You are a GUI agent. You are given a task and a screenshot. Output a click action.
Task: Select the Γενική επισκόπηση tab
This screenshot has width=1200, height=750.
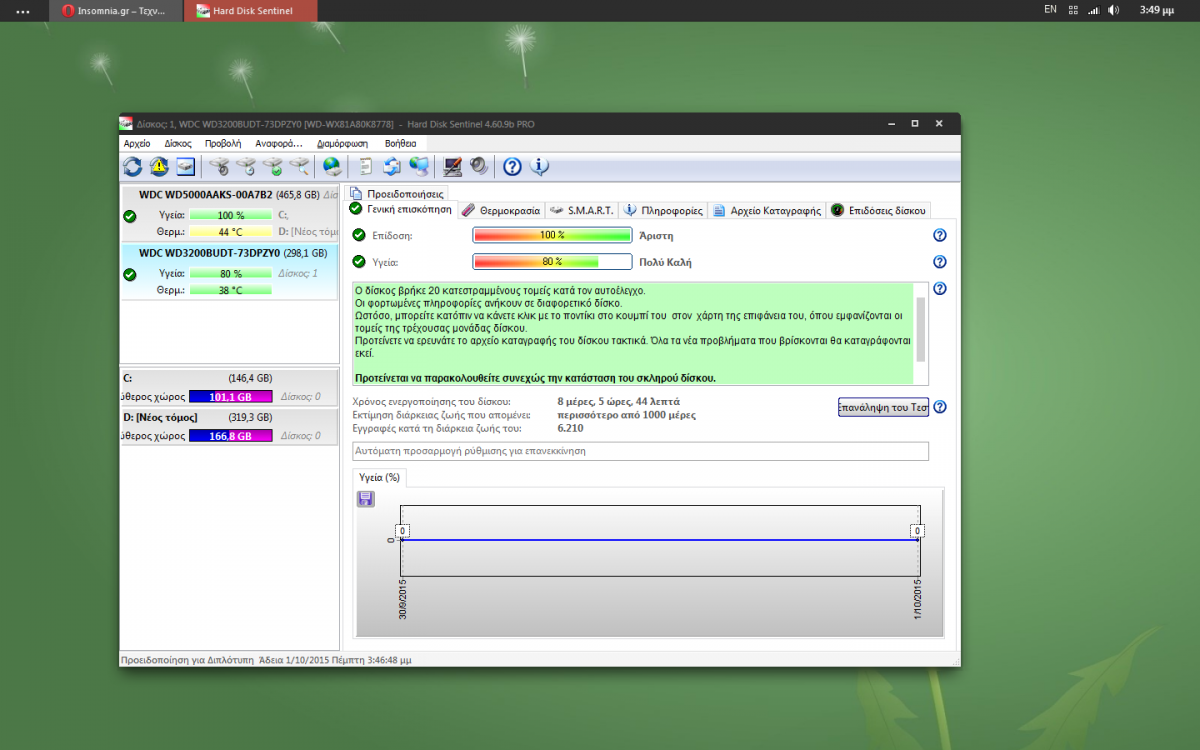coord(401,210)
